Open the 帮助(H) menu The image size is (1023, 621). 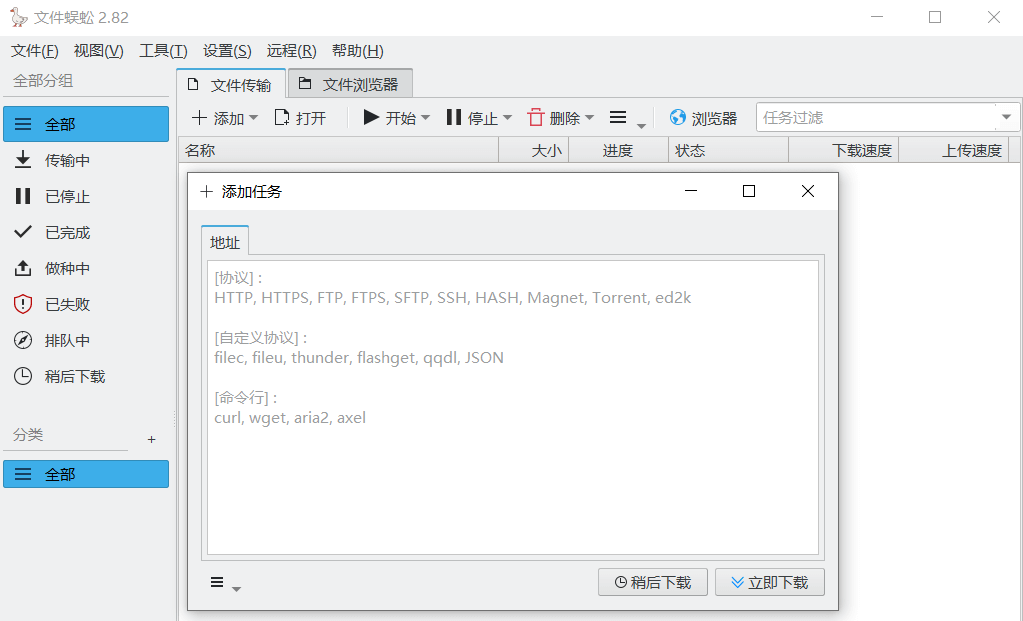coord(358,51)
